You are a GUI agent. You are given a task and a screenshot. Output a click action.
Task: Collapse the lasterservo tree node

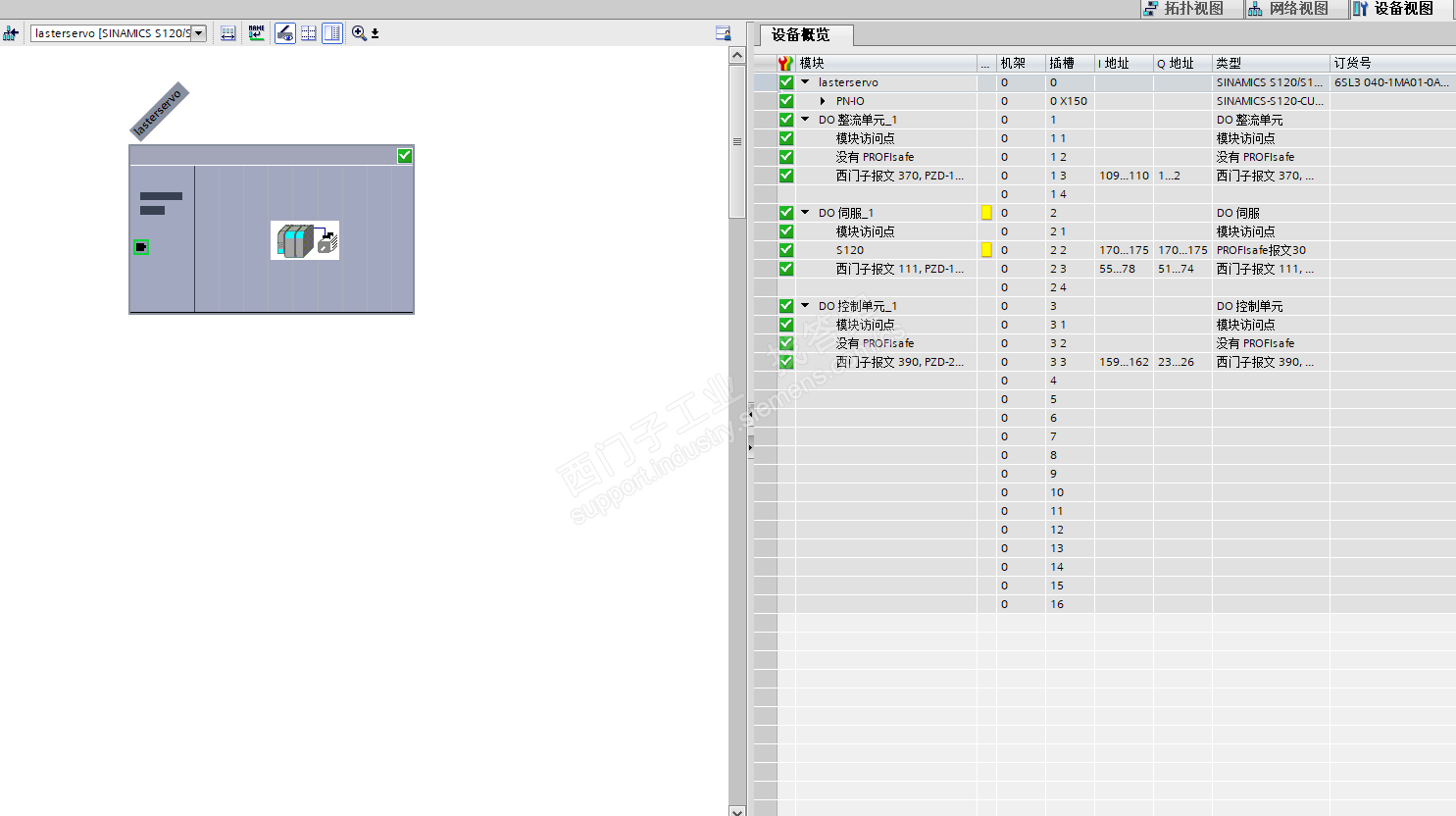805,82
